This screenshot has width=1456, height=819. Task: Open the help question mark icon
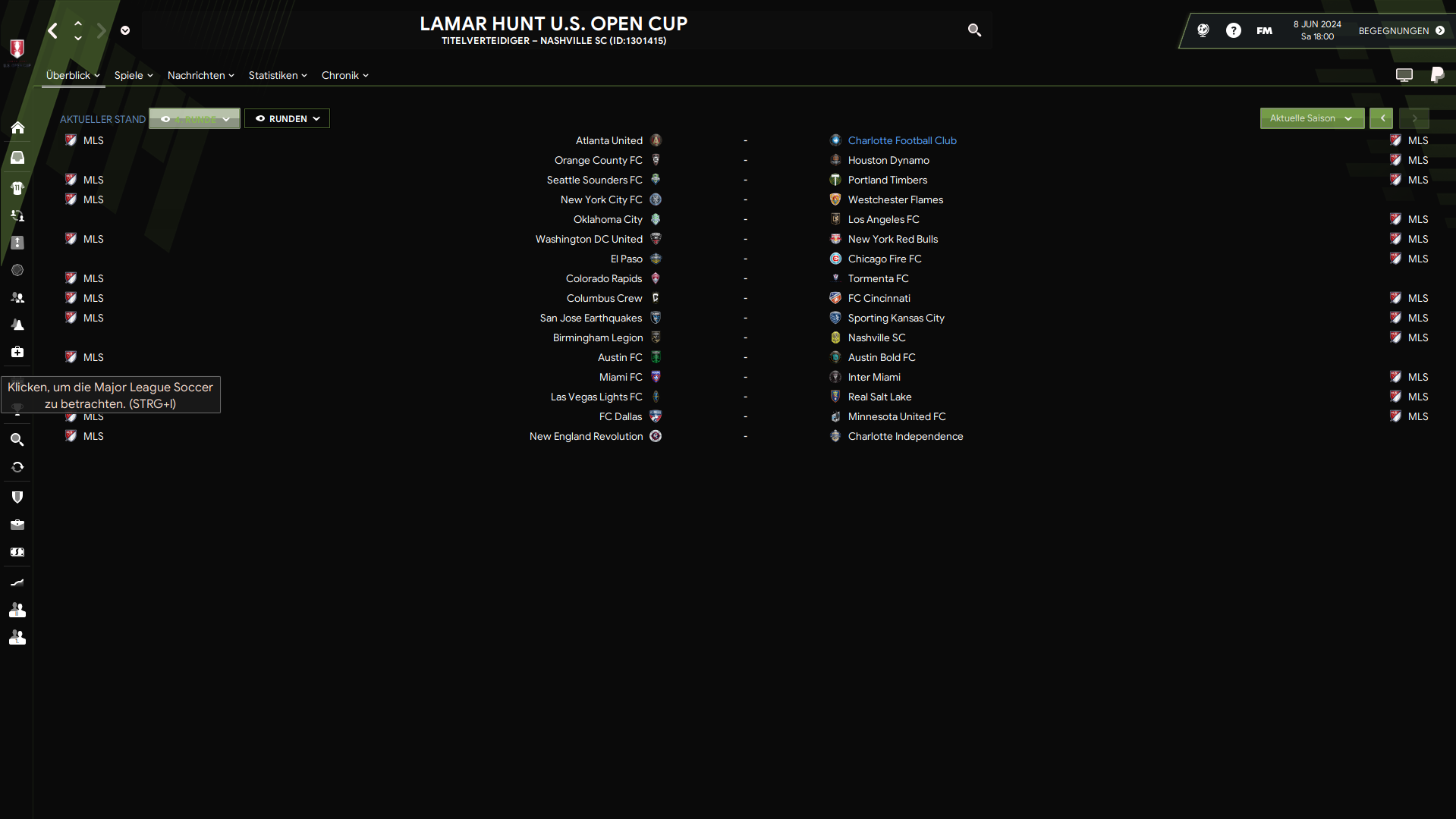coord(1234,30)
